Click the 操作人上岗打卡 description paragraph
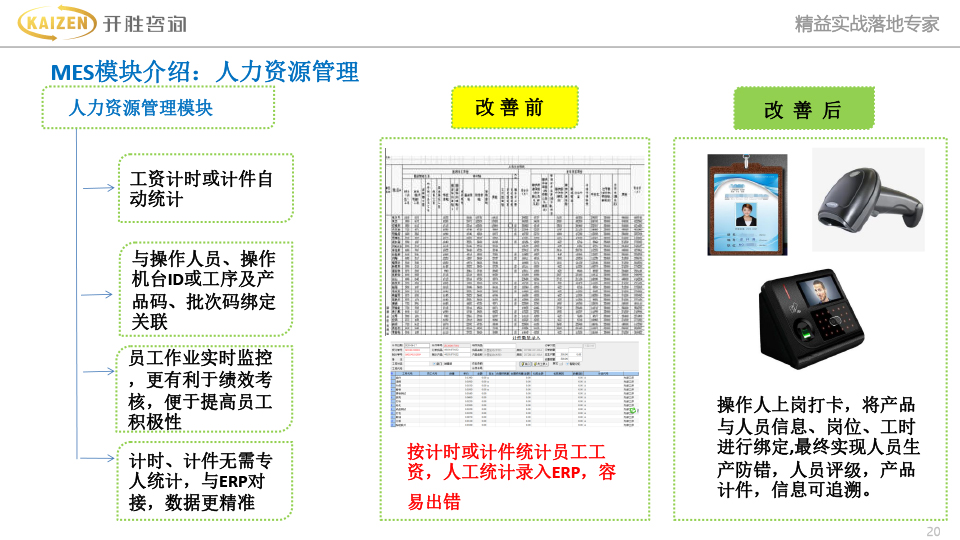 [818, 447]
